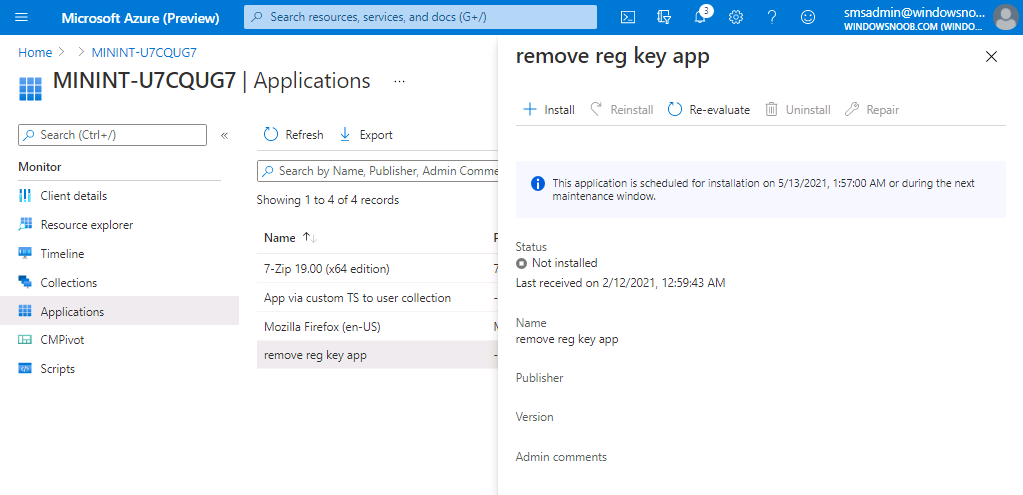Collapse the left menu with the double chevron
The height and width of the screenshot is (495, 1023).
coord(224,136)
